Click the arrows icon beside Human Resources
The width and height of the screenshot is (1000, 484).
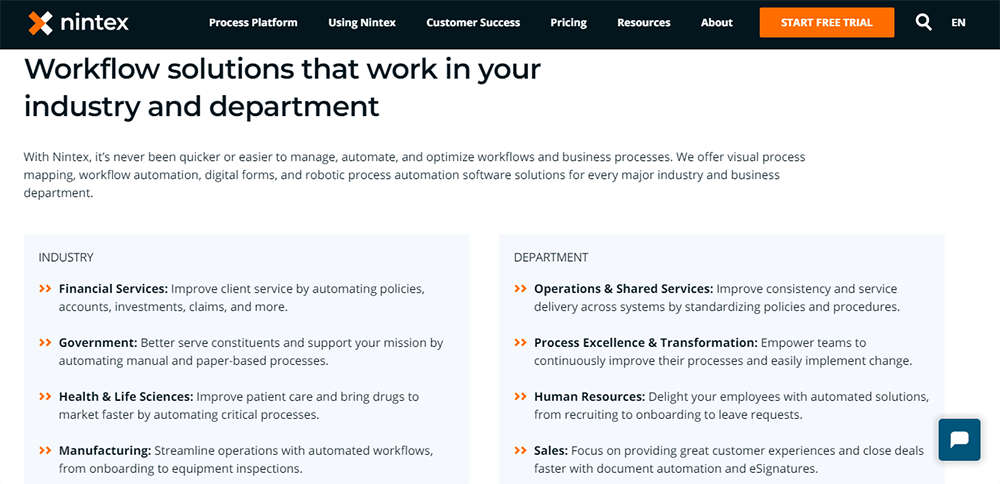pyautogui.click(x=520, y=397)
